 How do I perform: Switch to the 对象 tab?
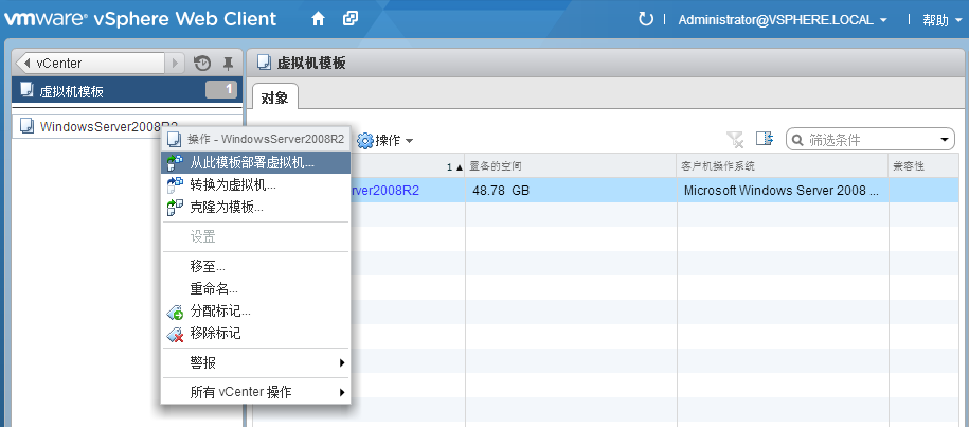(x=275, y=97)
